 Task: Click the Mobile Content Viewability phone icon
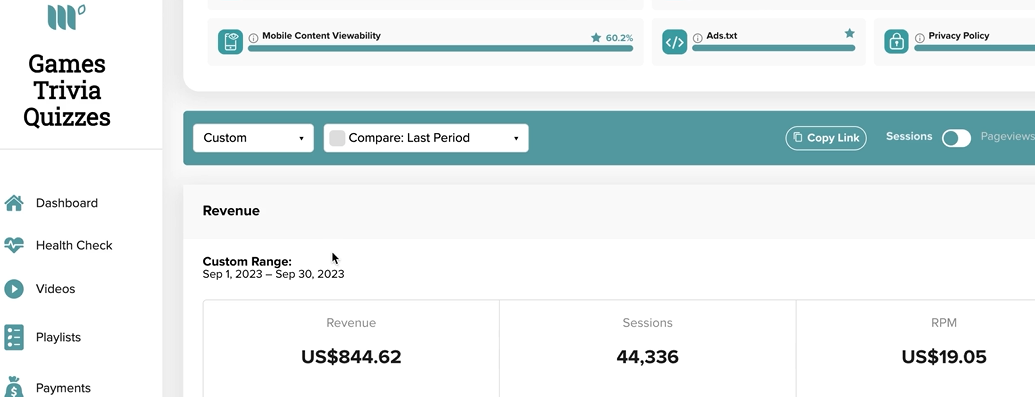pos(230,42)
